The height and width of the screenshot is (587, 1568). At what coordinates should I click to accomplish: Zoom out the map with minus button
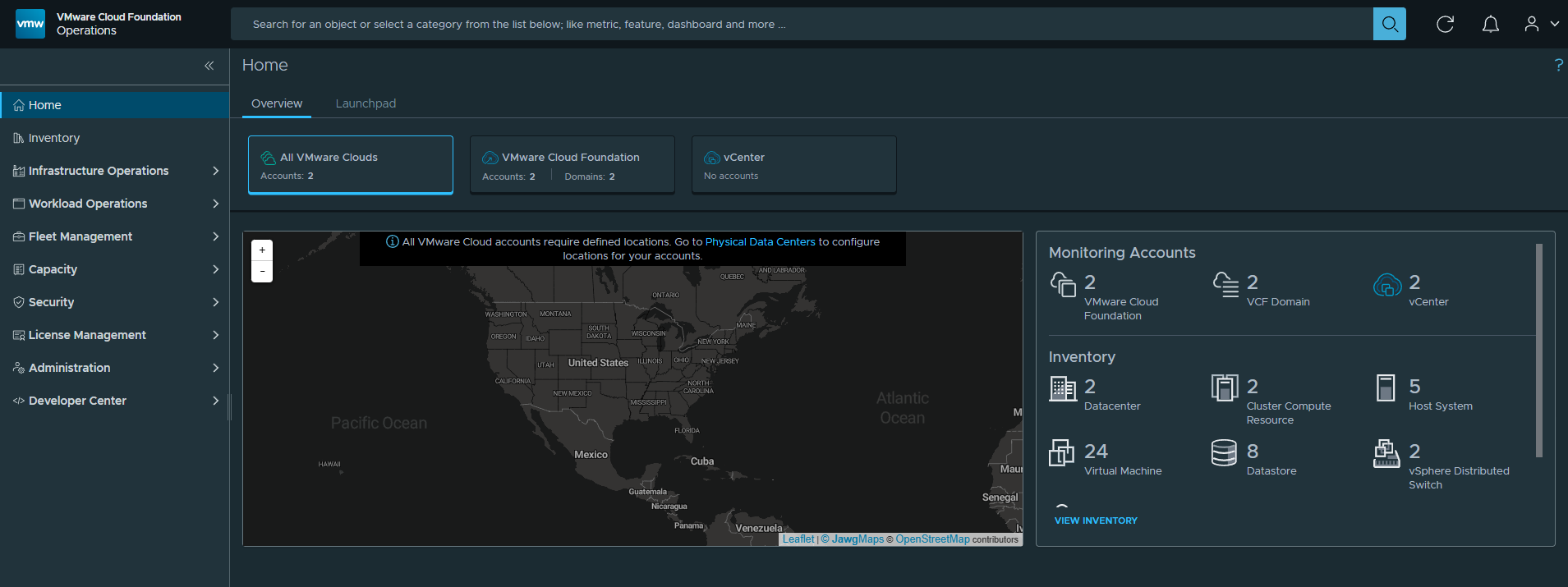click(x=262, y=271)
